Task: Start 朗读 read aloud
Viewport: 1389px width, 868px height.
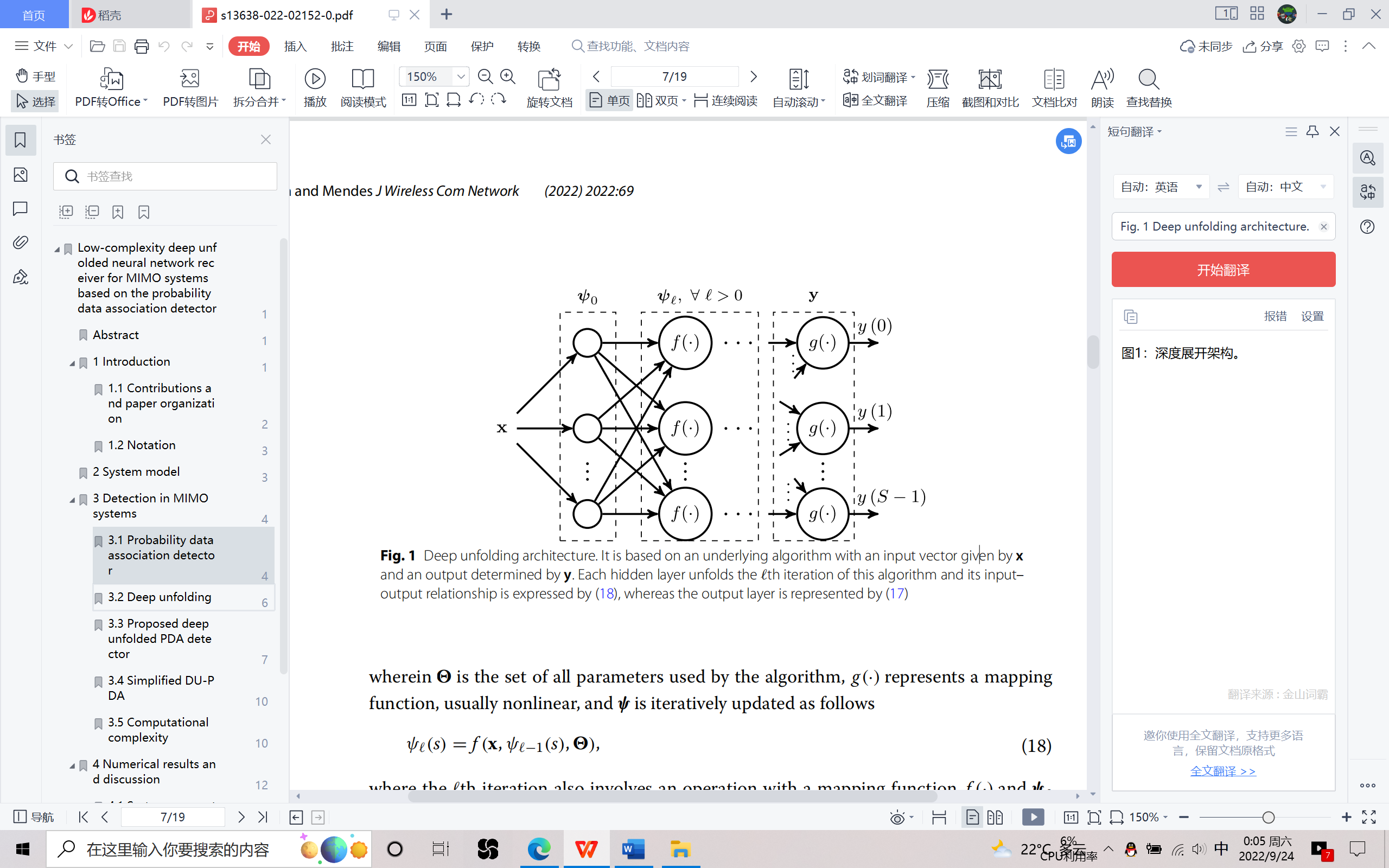Action: point(1102,88)
